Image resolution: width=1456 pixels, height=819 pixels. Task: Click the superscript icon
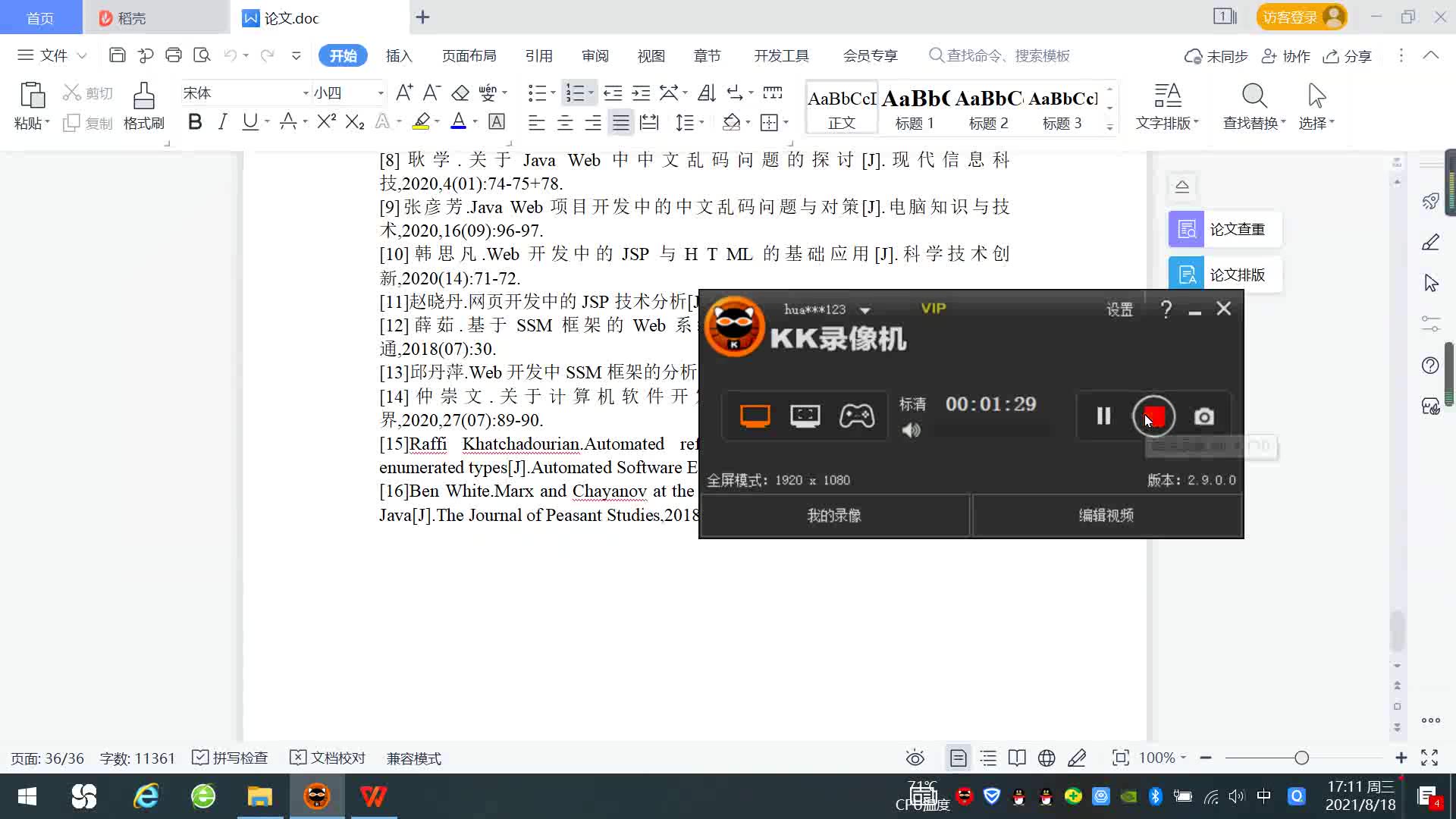coord(326,121)
